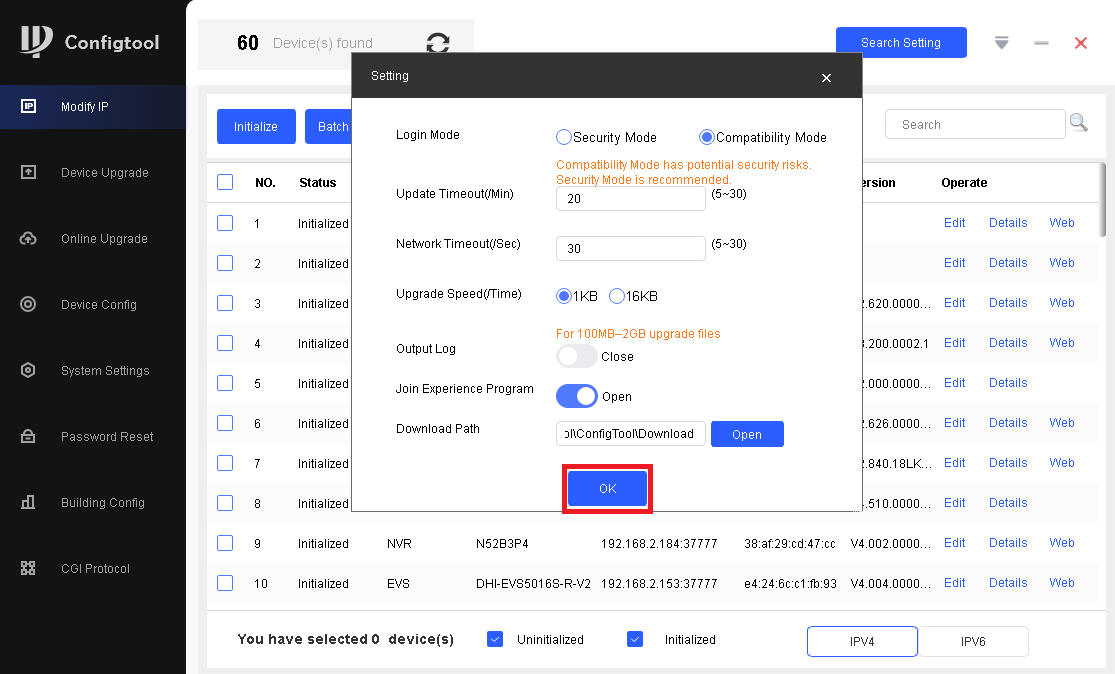Click Open beside Download Path
The width and height of the screenshot is (1115, 674).
[x=746, y=434]
